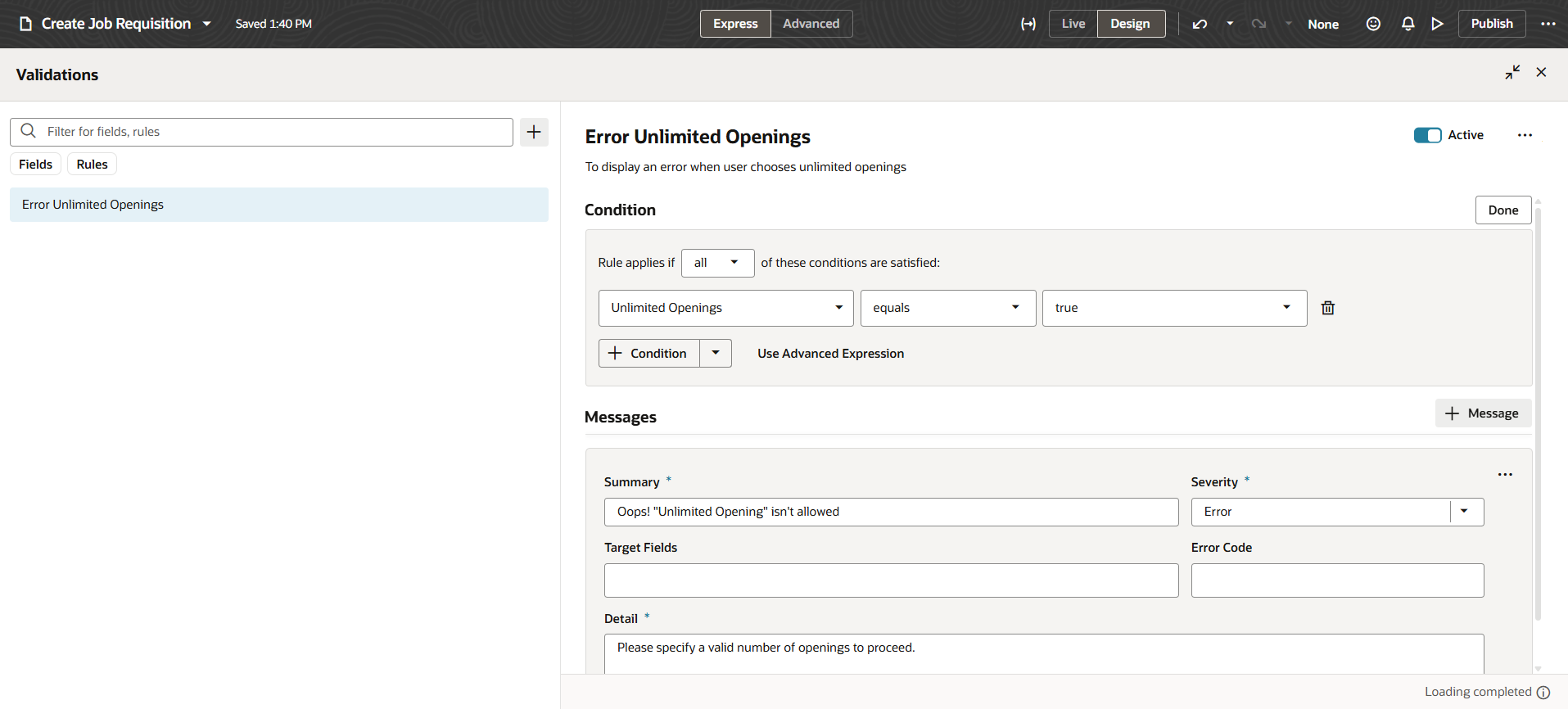Collapse the Validations panel
Screen dimensions: 1568x709
(x=1512, y=72)
